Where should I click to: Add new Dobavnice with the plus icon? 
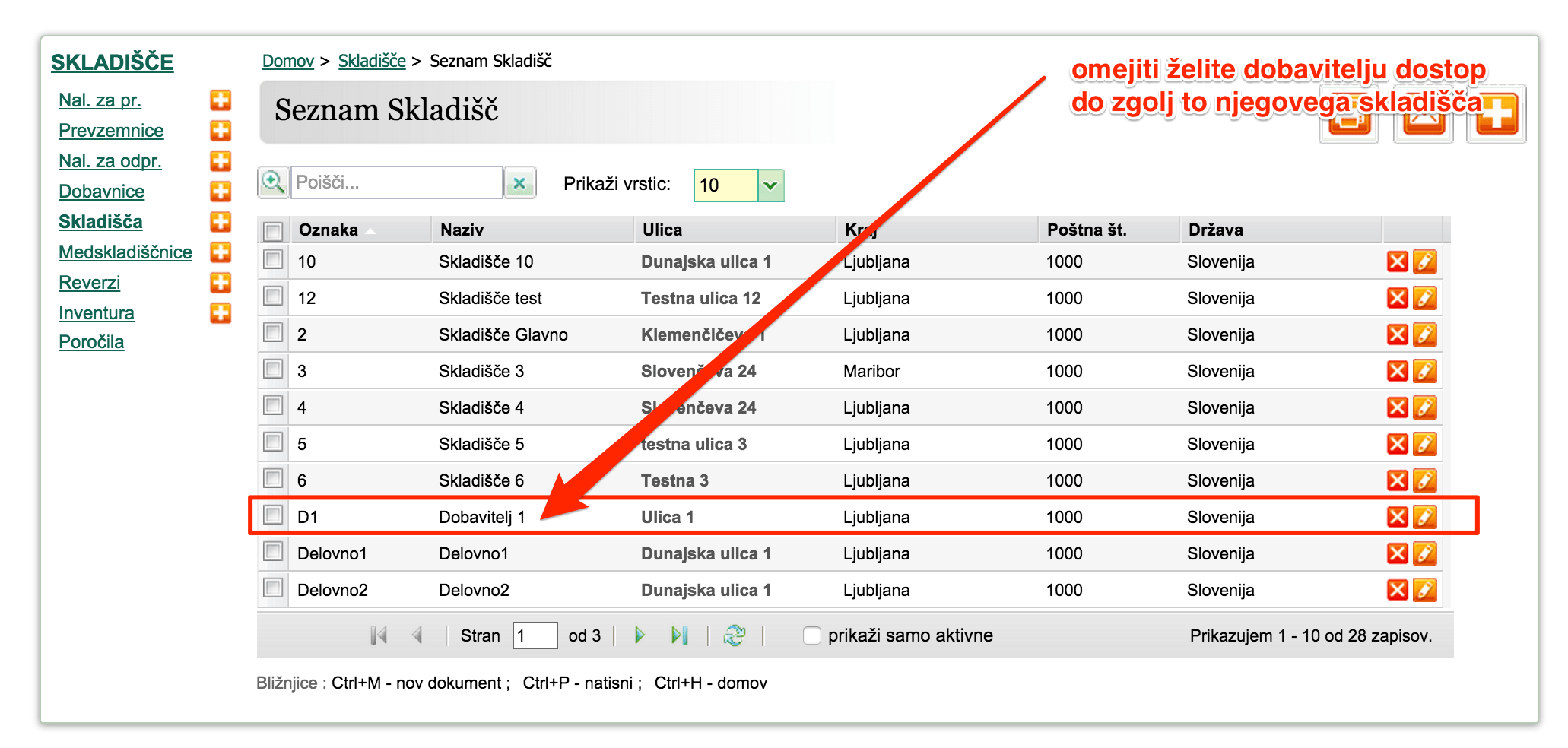point(221,192)
